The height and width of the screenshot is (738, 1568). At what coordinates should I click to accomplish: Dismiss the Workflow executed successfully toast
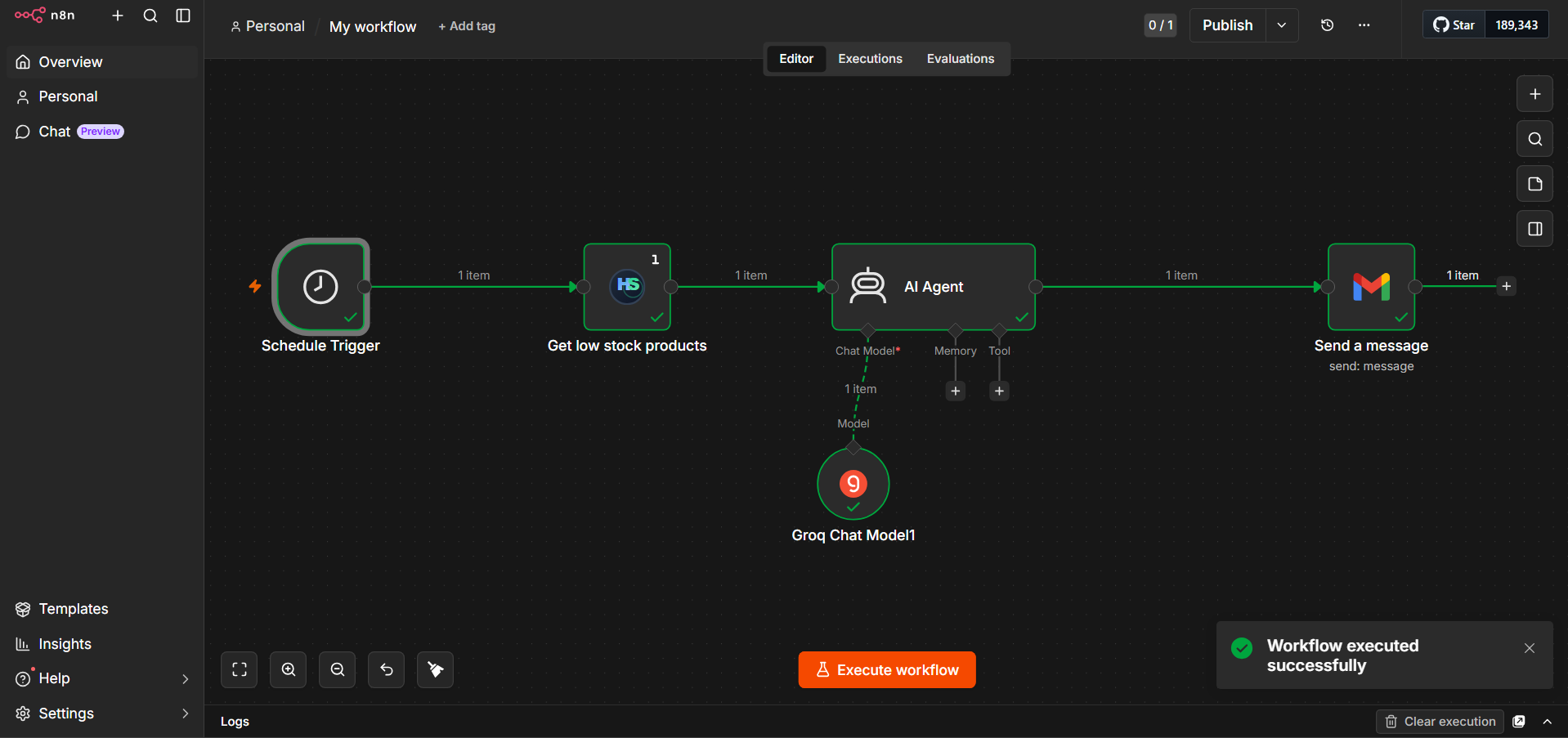[x=1529, y=648]
